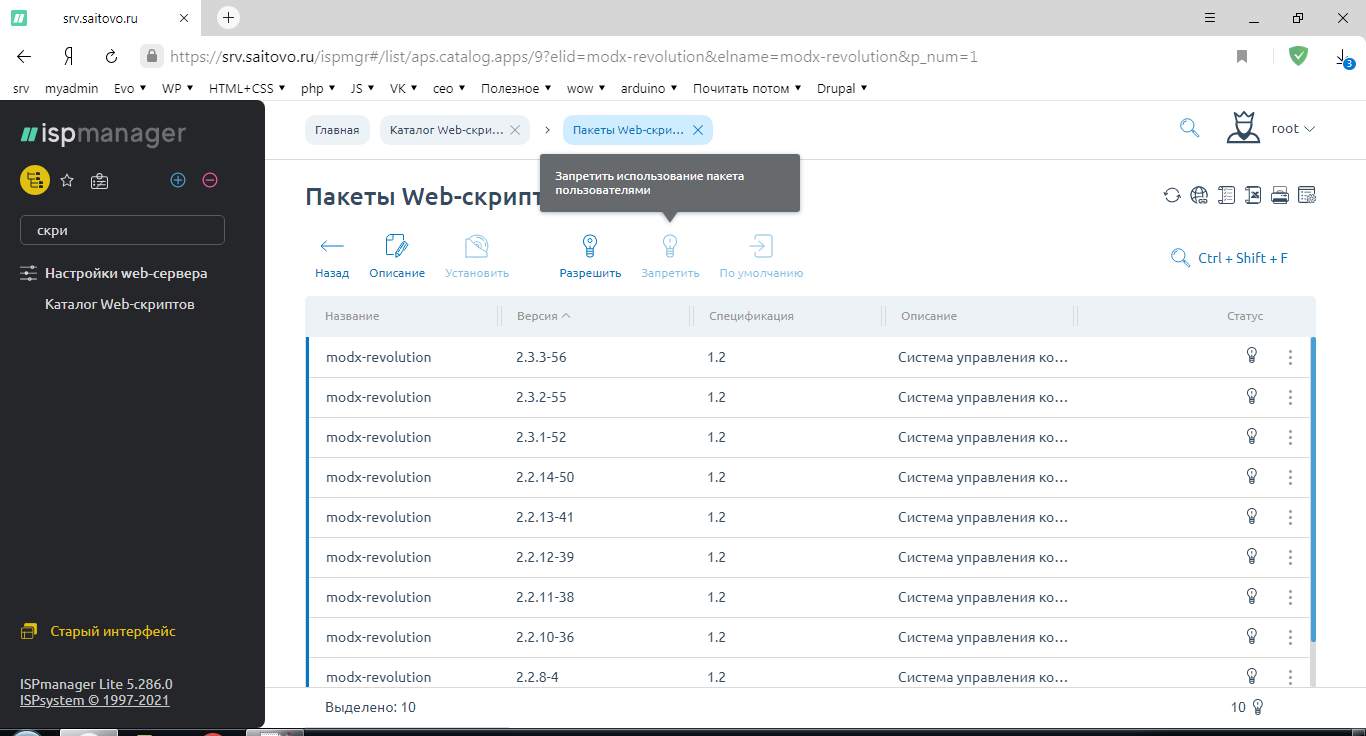Open the Описание package description
The height and width of the screenshot is (736, 1366).
coord(397,256)
